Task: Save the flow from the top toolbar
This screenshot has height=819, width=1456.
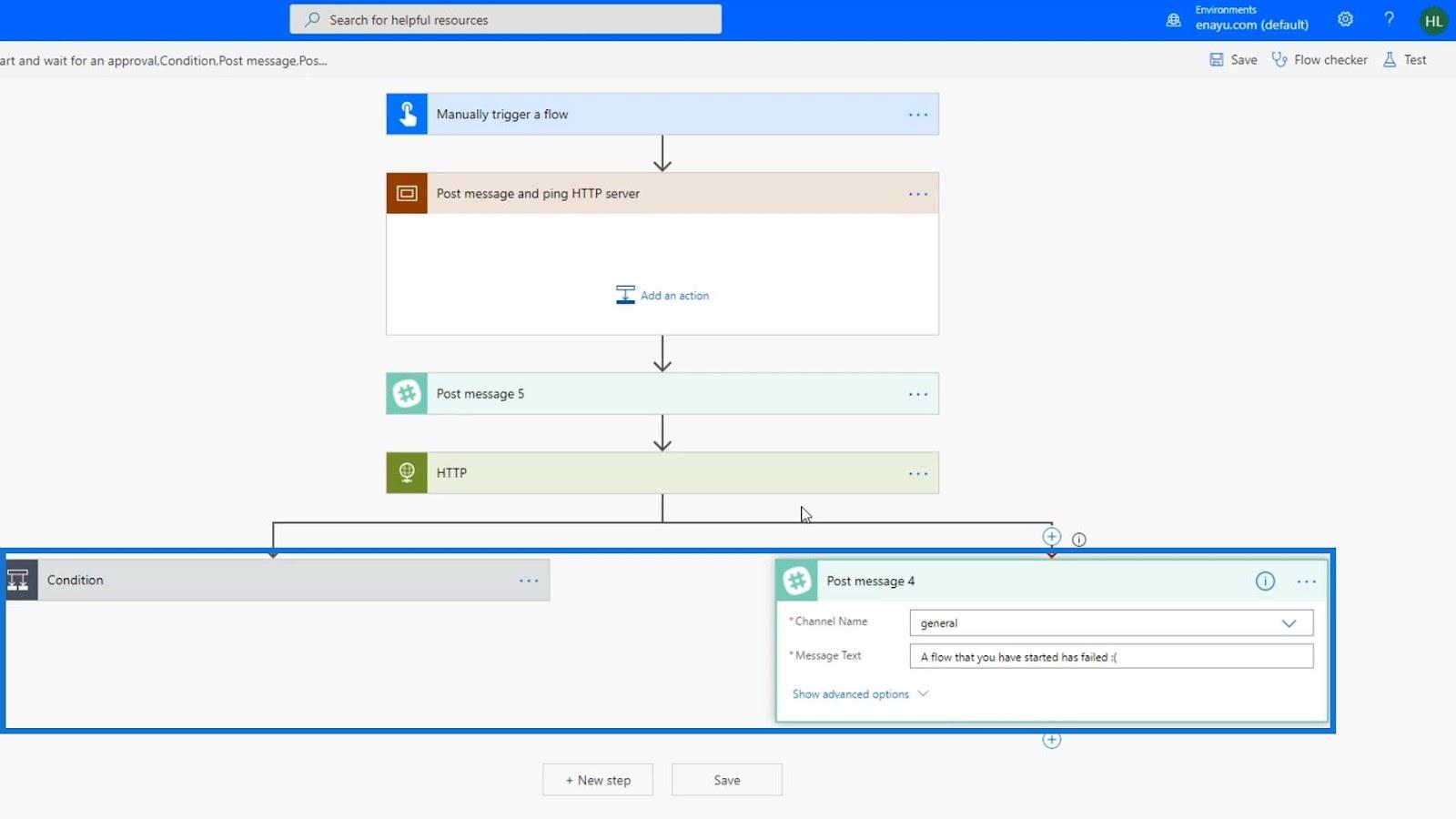Action: pos(1233,60)
